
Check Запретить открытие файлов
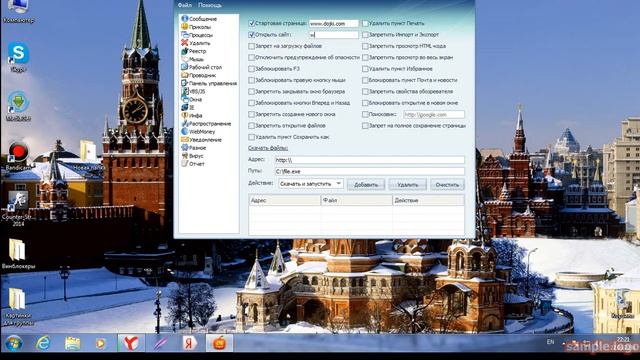pos(251,126)
